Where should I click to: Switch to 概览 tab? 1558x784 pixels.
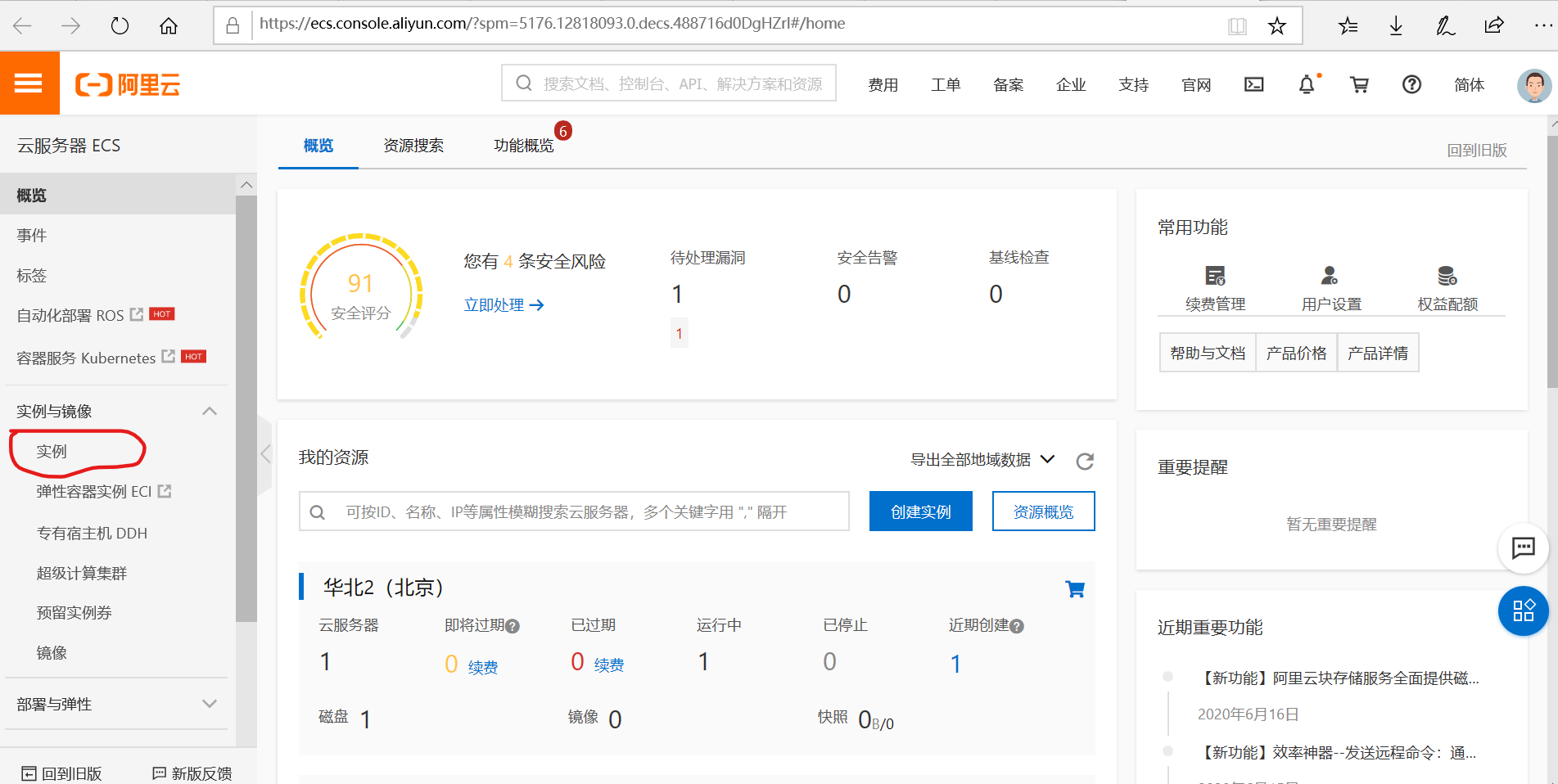(318, 146)
